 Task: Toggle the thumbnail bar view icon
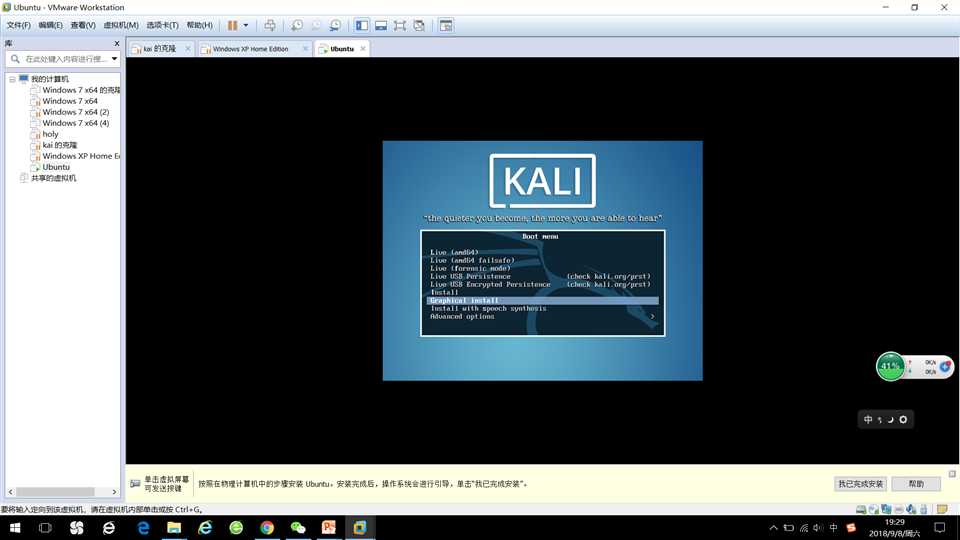pos(381,25)
